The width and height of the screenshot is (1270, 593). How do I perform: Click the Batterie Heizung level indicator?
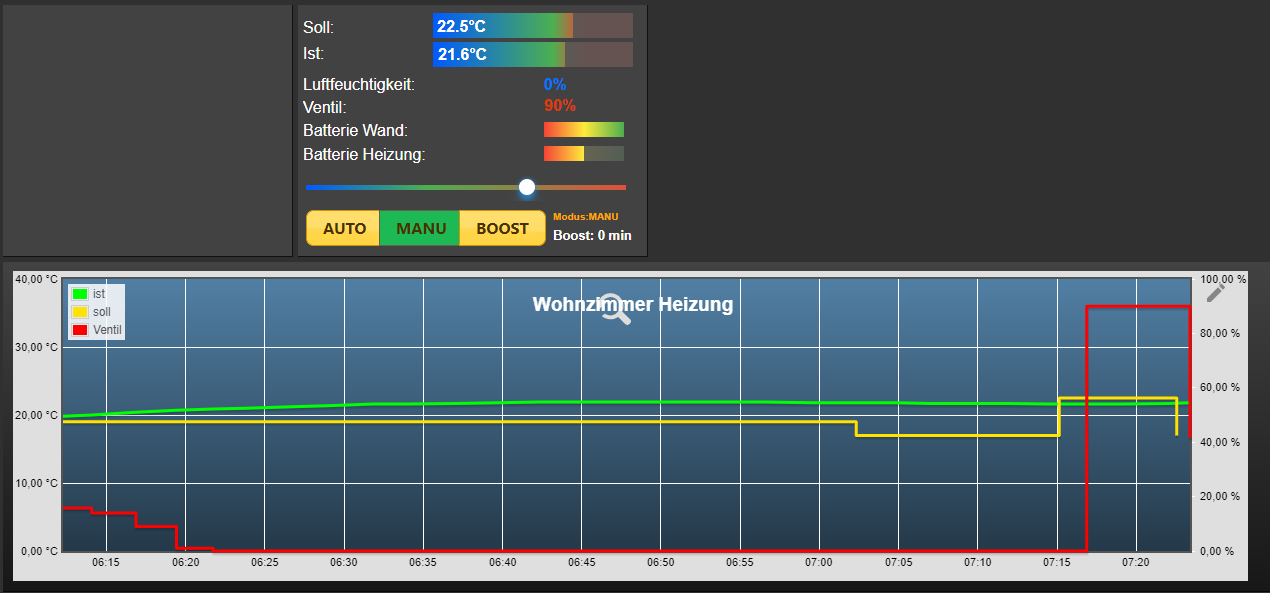[584, 154]
